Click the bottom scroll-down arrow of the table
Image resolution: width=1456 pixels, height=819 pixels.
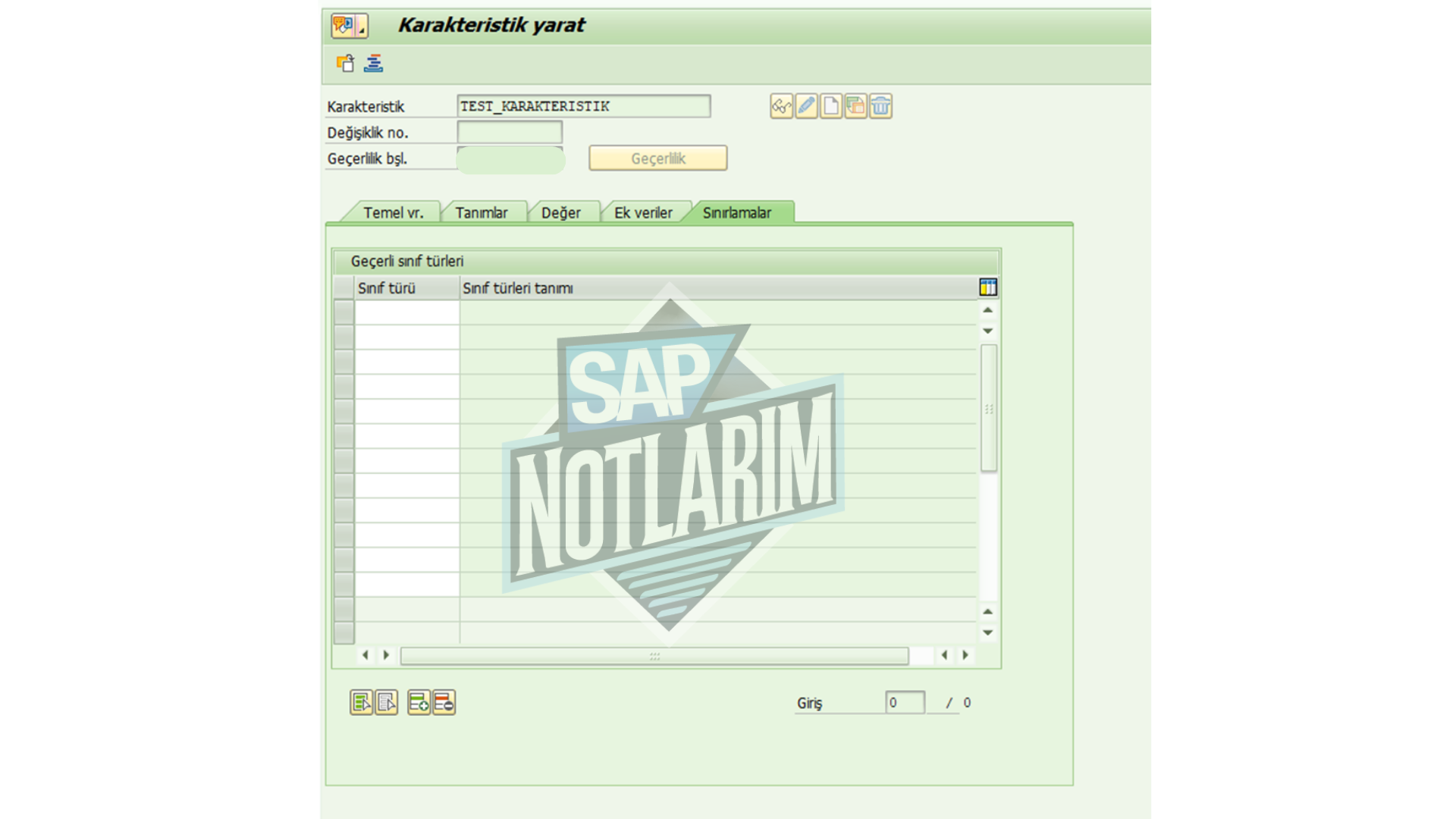click(987, 632)
